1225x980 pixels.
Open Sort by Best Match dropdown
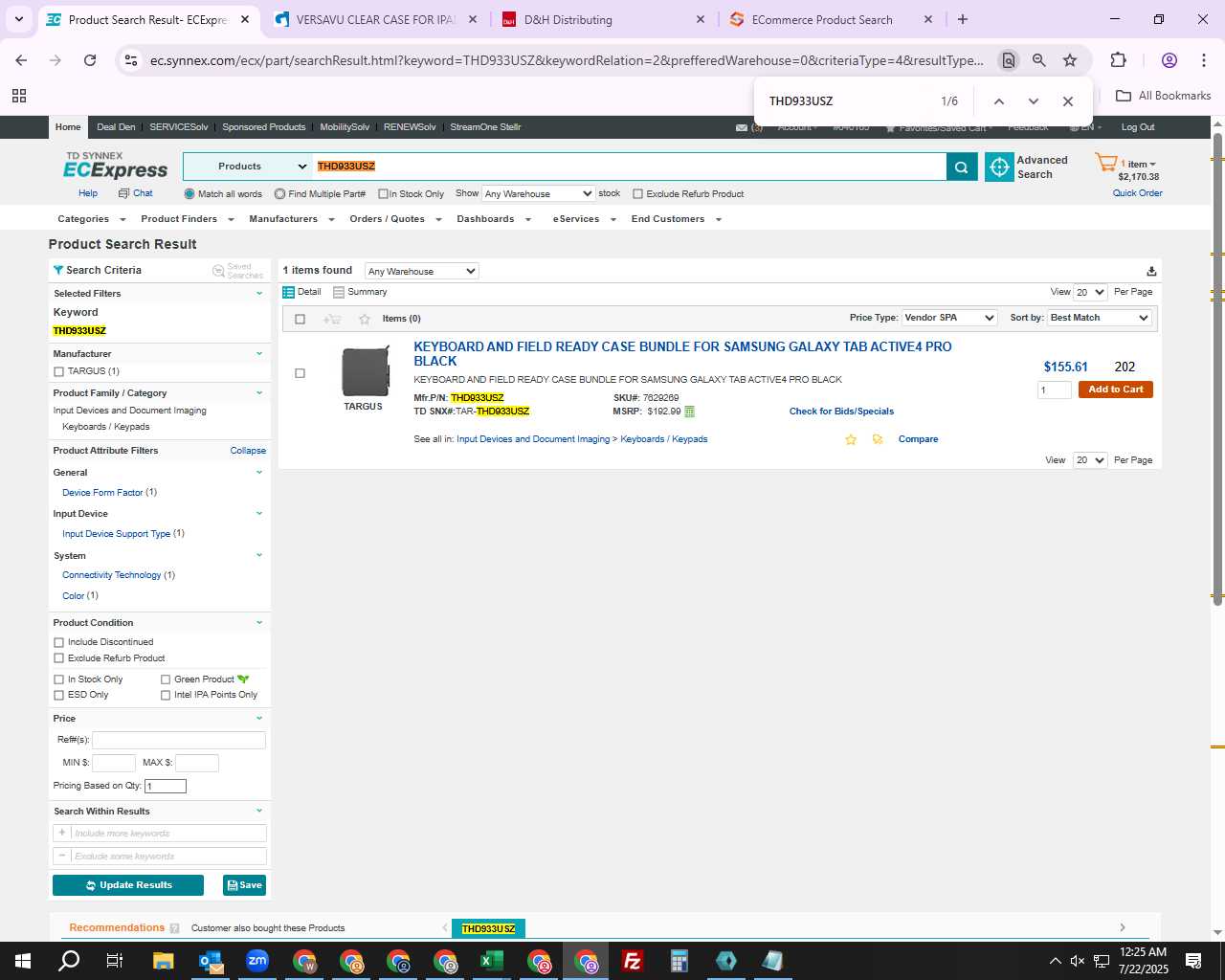point(1100,318)
